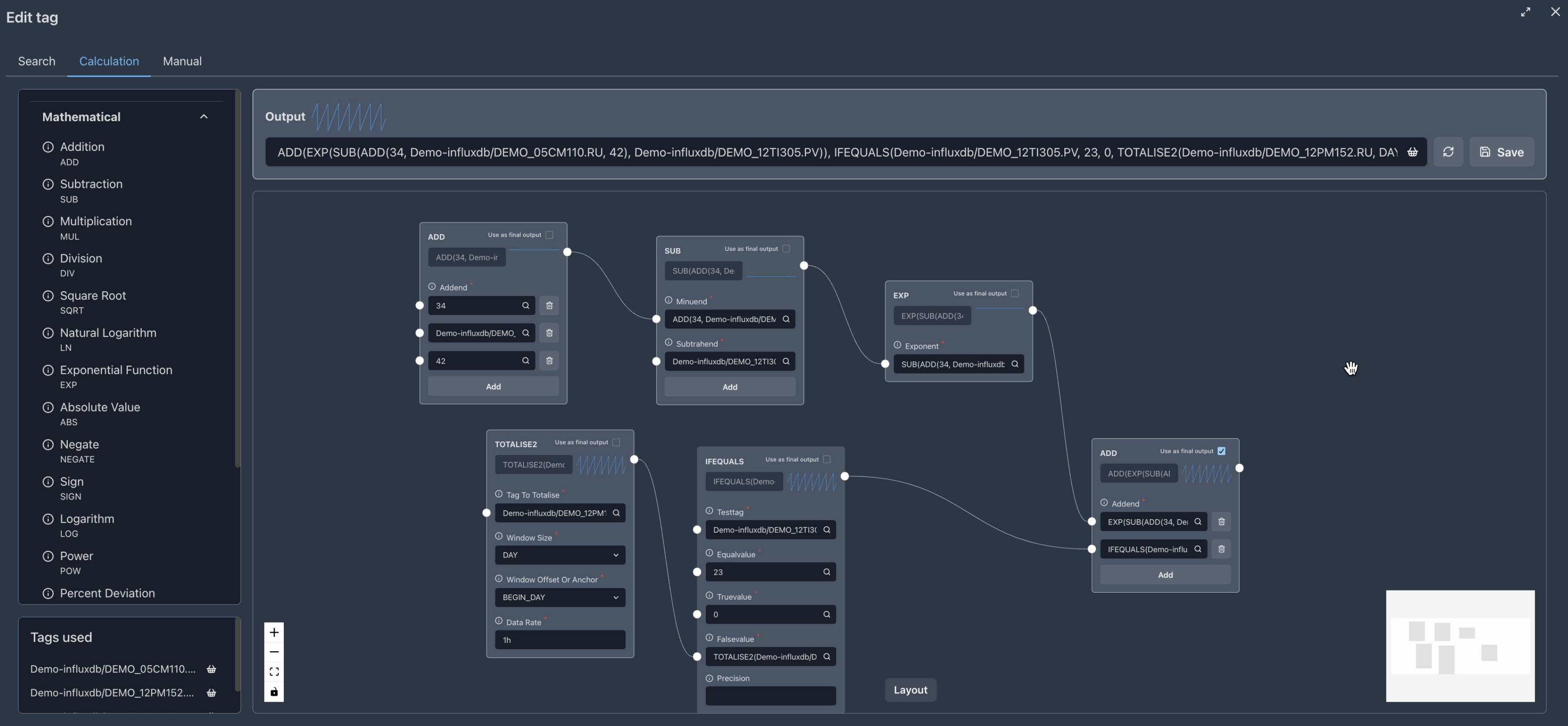Click the Data Rate 1h field
Viewport: 1568px width, 726px height.
(x=559, y=640)
